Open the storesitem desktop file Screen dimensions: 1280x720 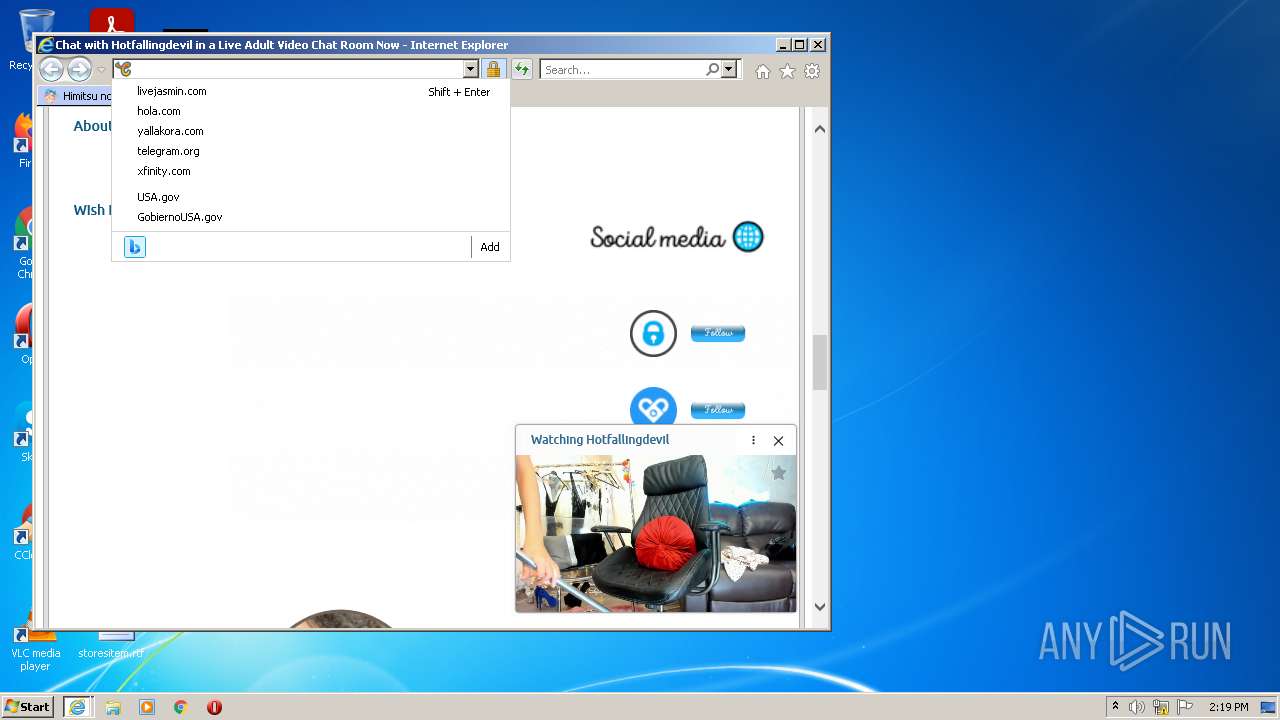pyautogui.click(x=110, y=645)
